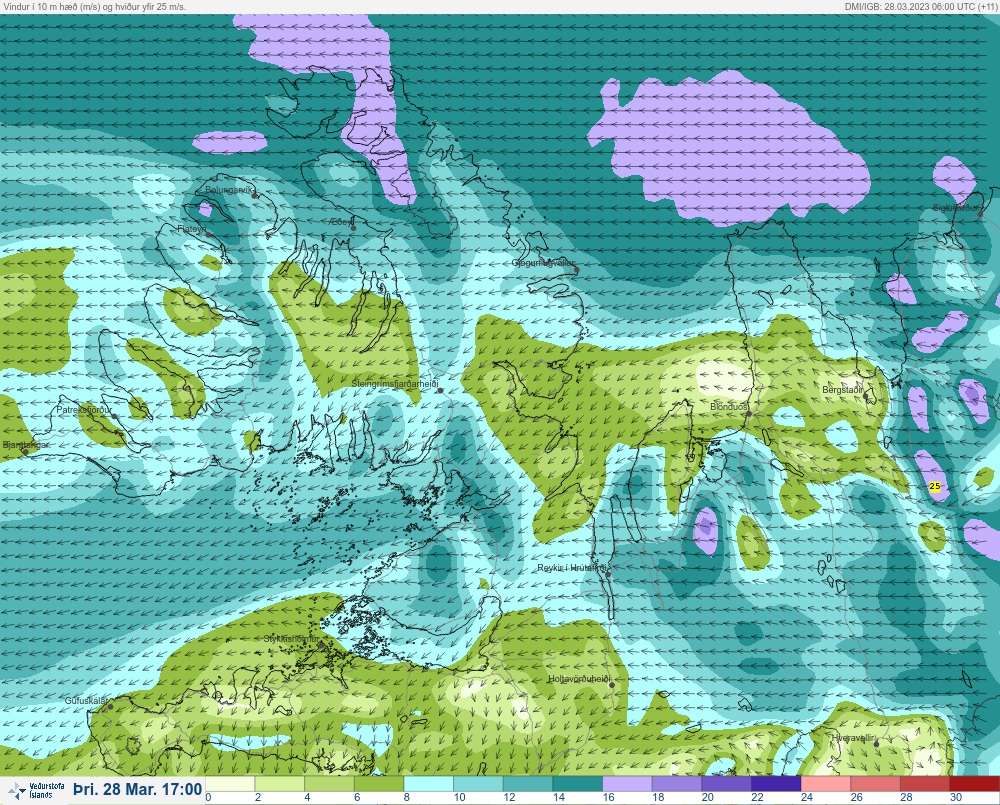The image size is (1000, 805).
Task: Select the 22–24 m/s legend swatch
Action: coord(776,783)
